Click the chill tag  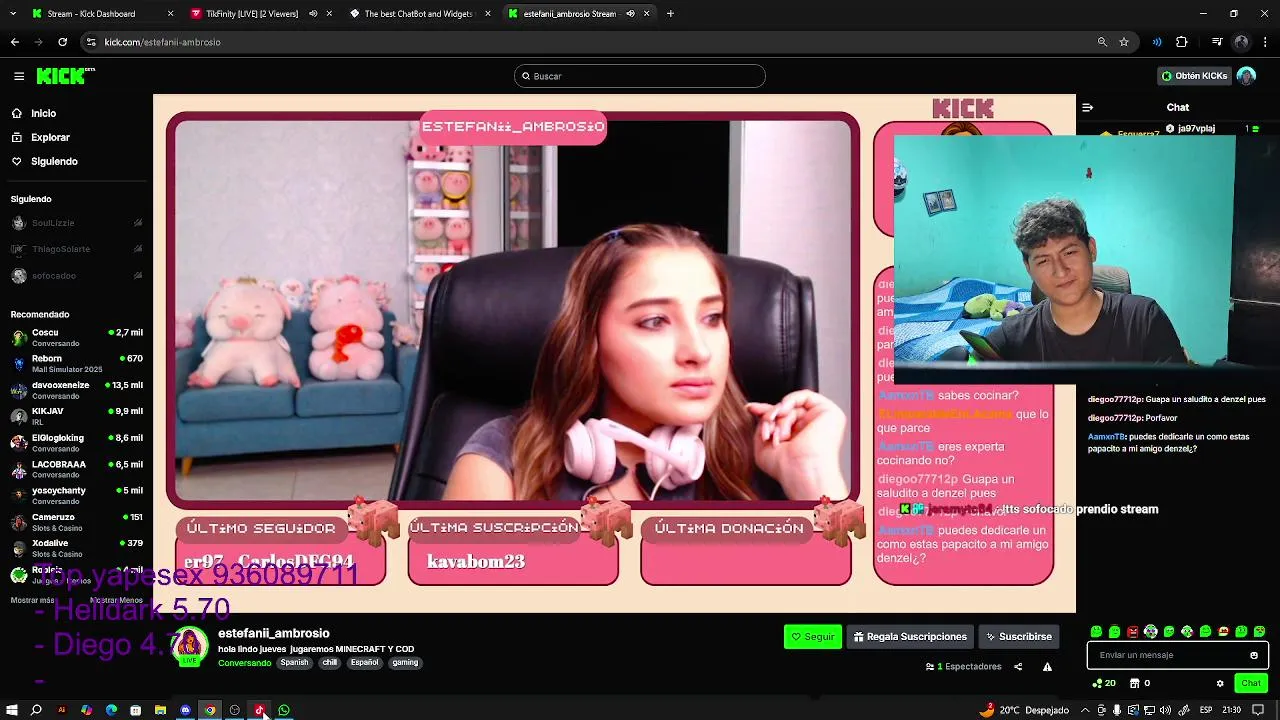tap(330, 662)
